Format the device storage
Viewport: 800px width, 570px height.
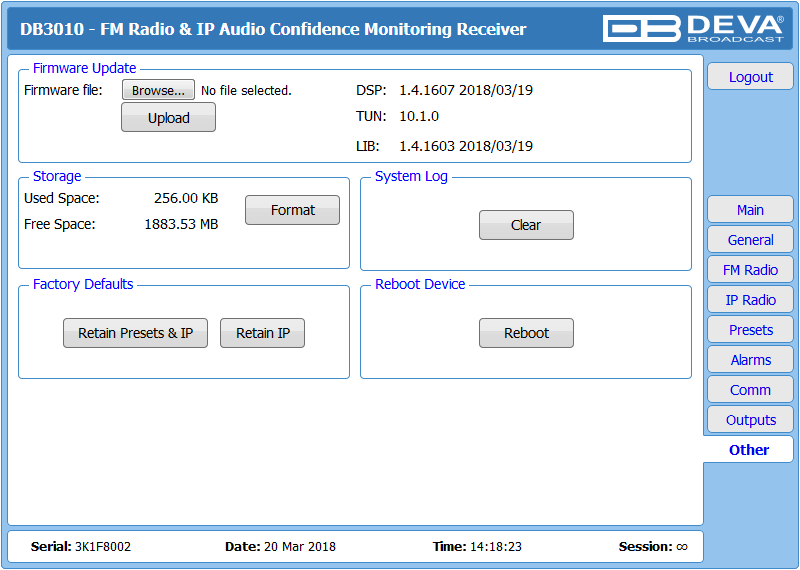click(x=292, y=210)
